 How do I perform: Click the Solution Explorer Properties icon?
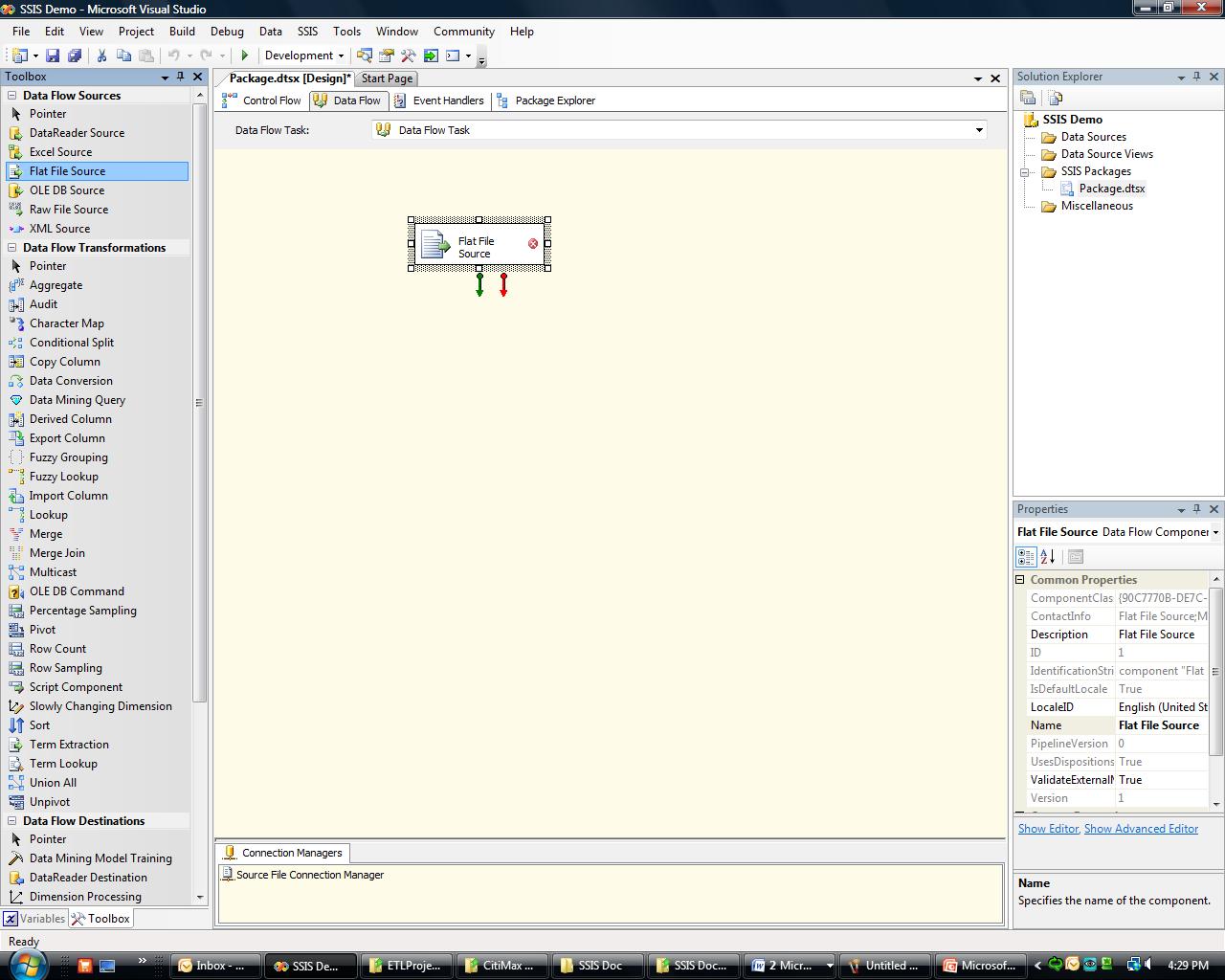1028,98
